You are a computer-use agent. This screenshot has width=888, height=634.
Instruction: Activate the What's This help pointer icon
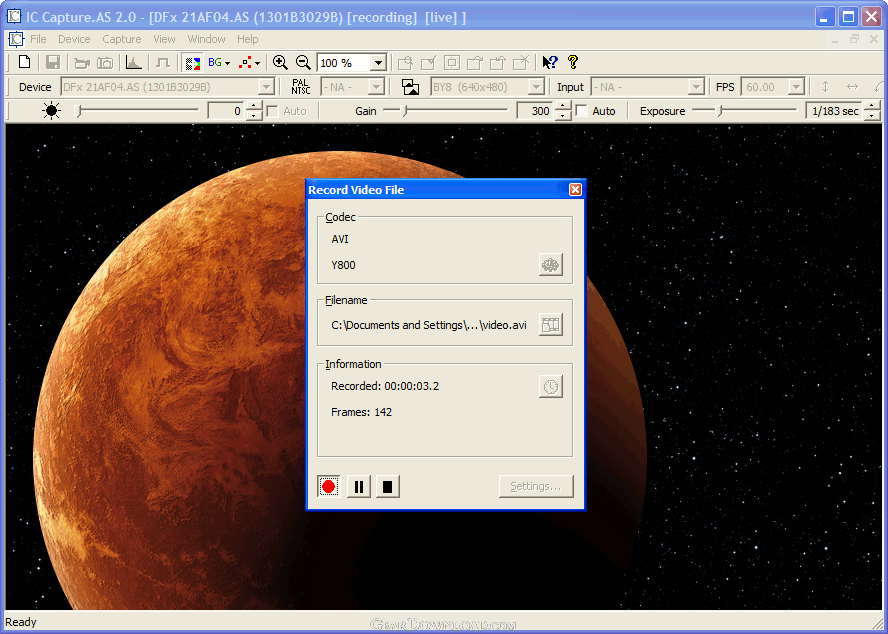click(x=549, y=62)
